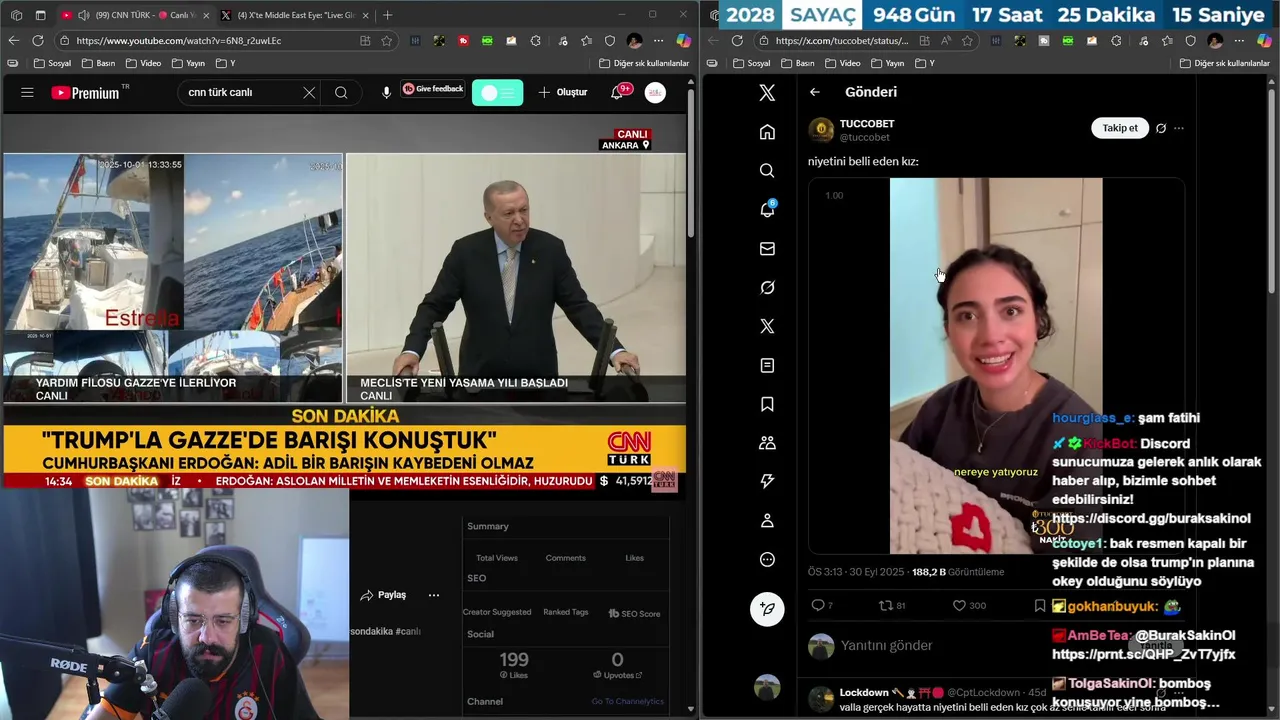The image size is (1280, 720).
Task: Click the Takip et follow button
Action: coord(1120,128)
